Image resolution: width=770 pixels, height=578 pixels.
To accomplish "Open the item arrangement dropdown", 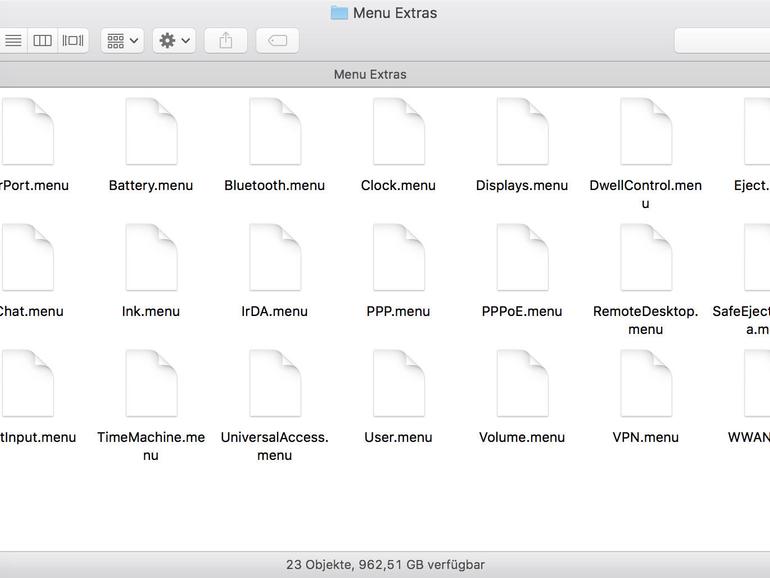I will tap(123, 40).
